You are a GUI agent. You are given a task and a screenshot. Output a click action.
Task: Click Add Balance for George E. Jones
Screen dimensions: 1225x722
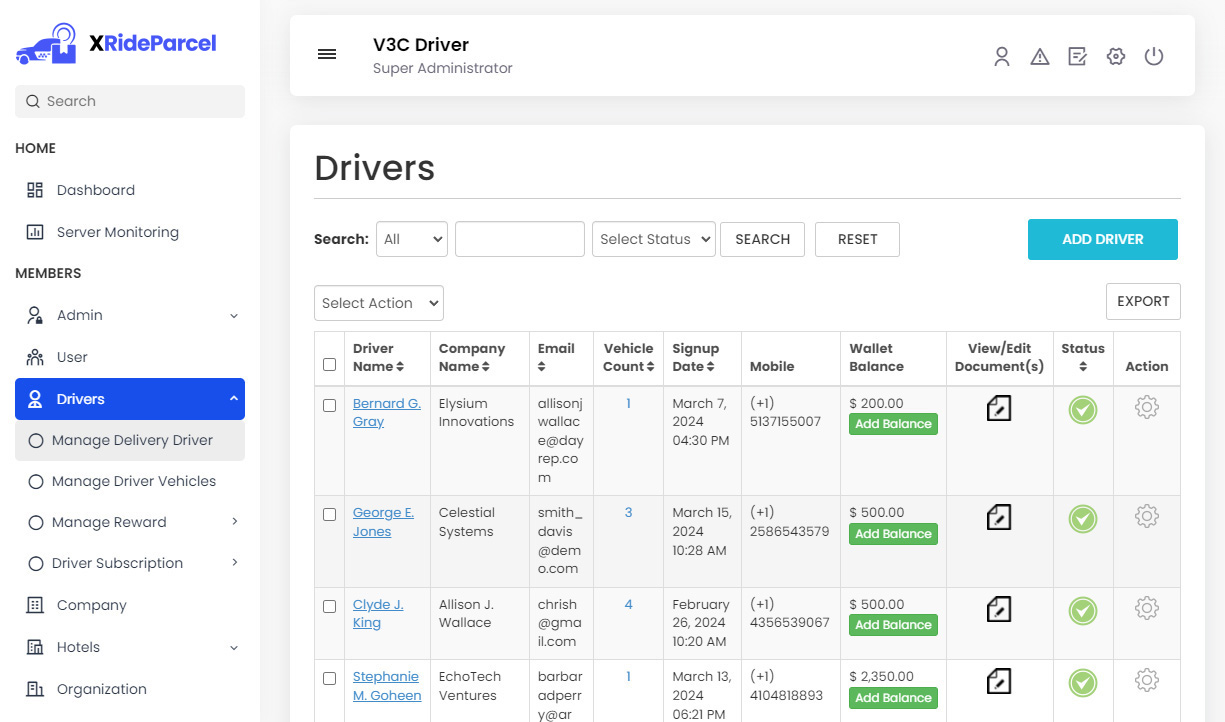click(893, 534)
